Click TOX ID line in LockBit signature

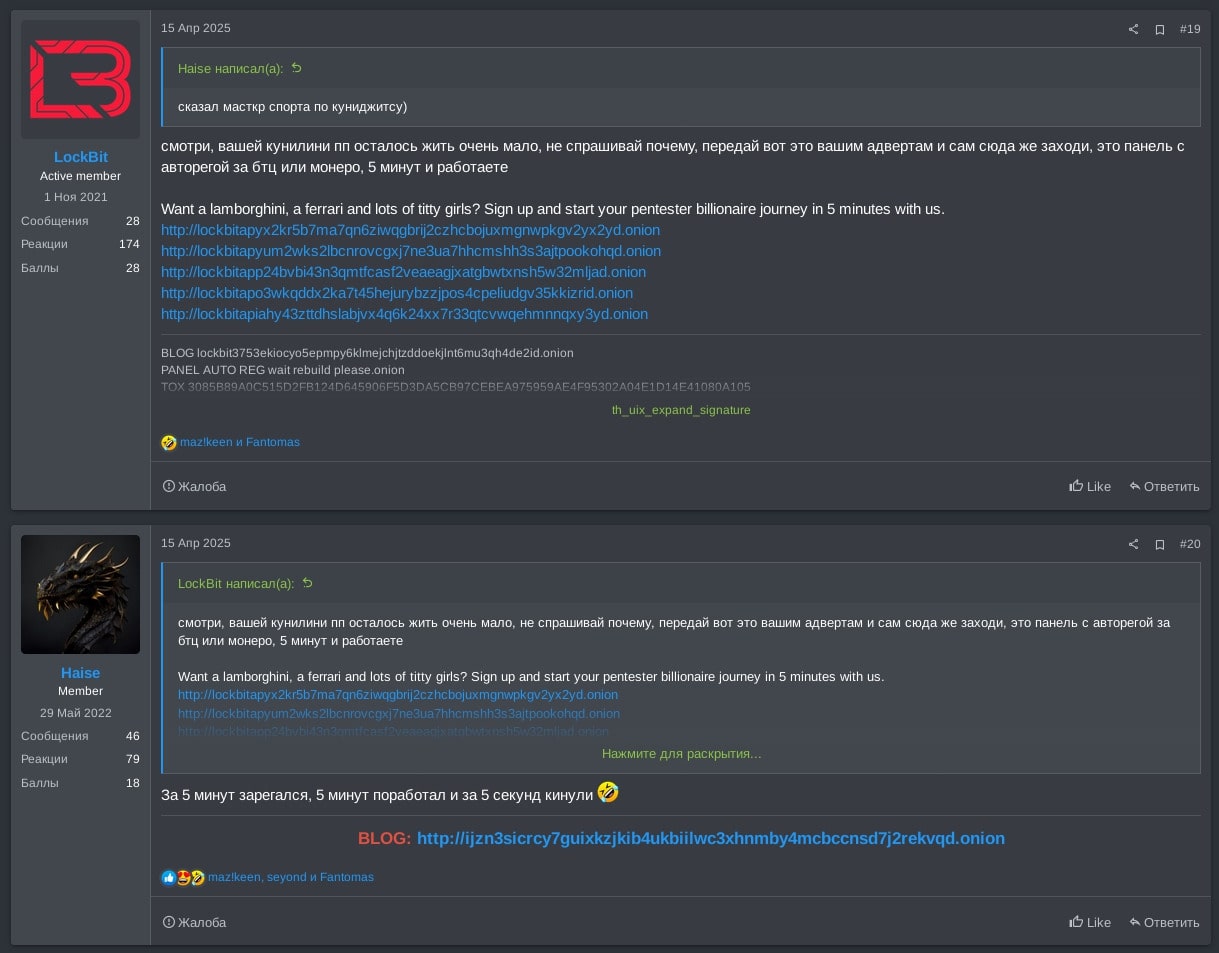click(x=456, y=387)
